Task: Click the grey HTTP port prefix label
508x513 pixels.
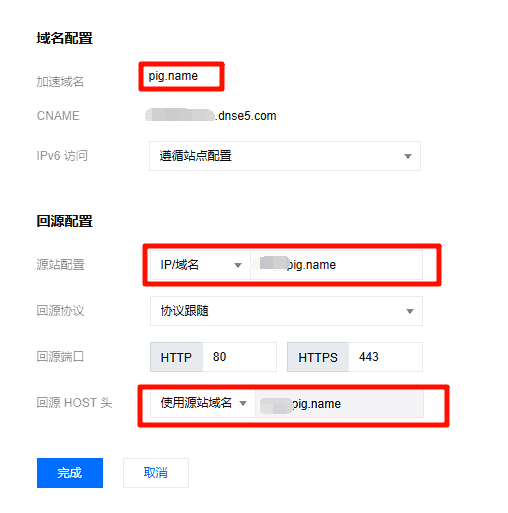Action: 176,357
